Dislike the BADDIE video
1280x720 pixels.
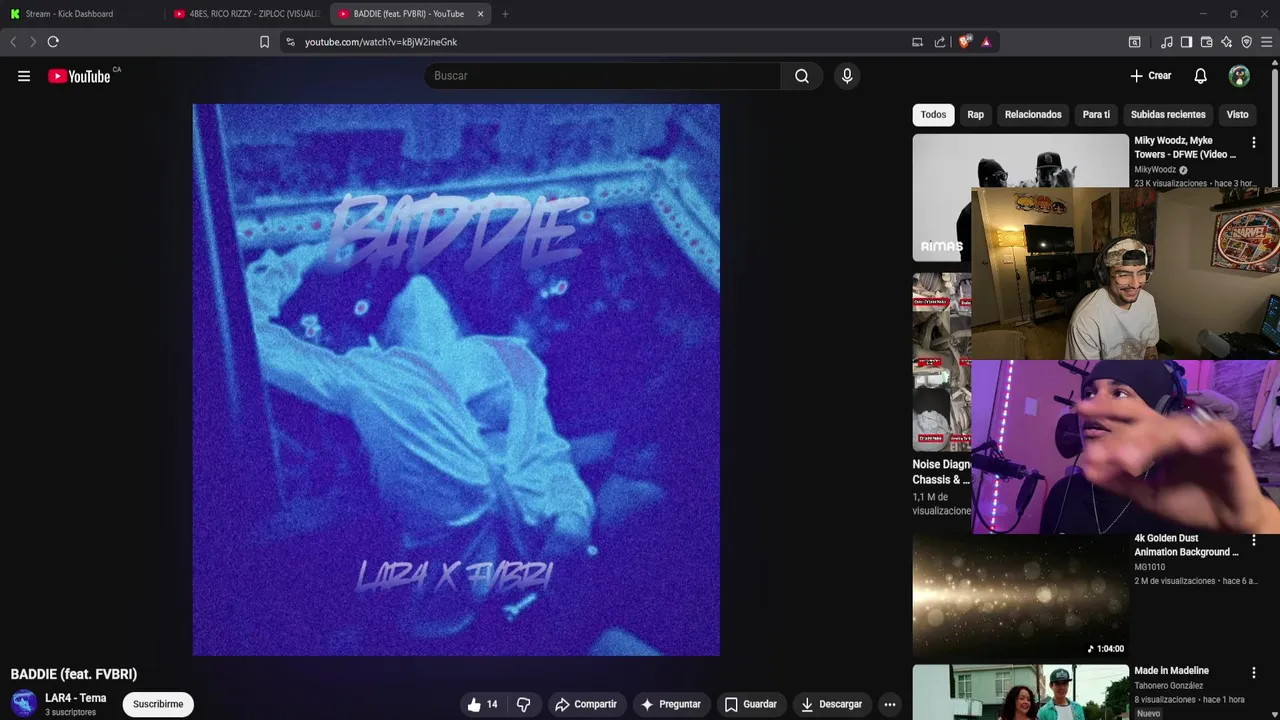523,704
